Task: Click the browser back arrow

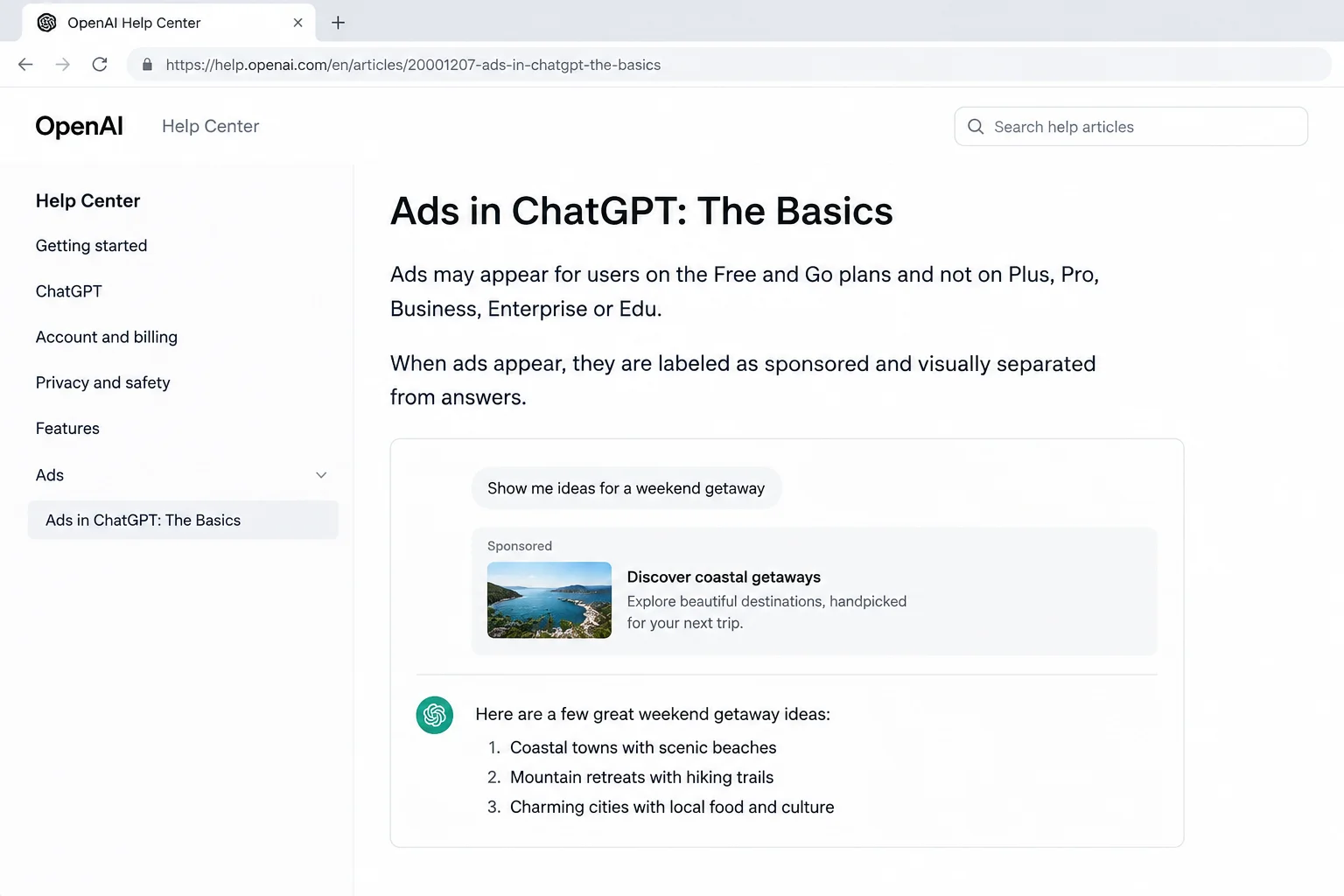Action: coord(25,64)
